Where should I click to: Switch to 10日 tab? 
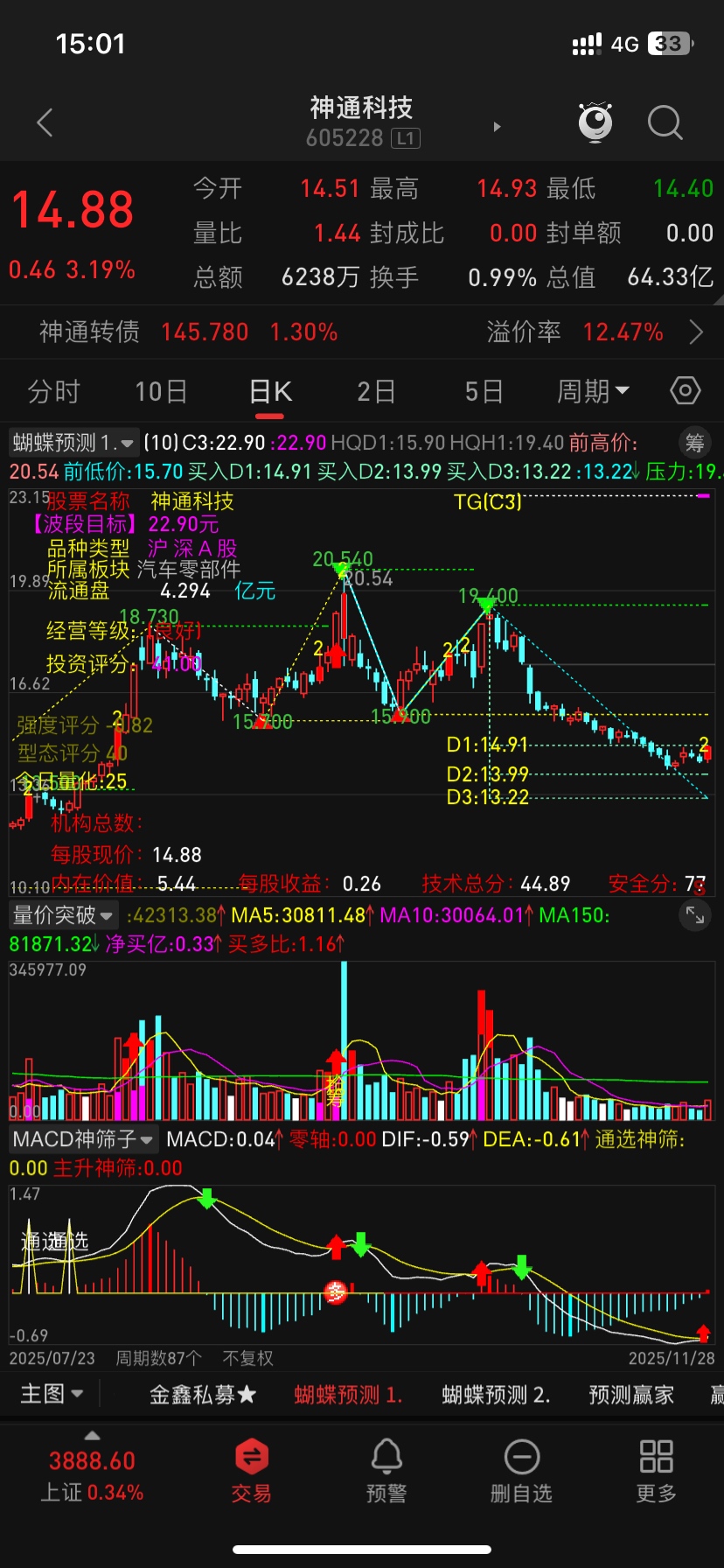(161, 391)
